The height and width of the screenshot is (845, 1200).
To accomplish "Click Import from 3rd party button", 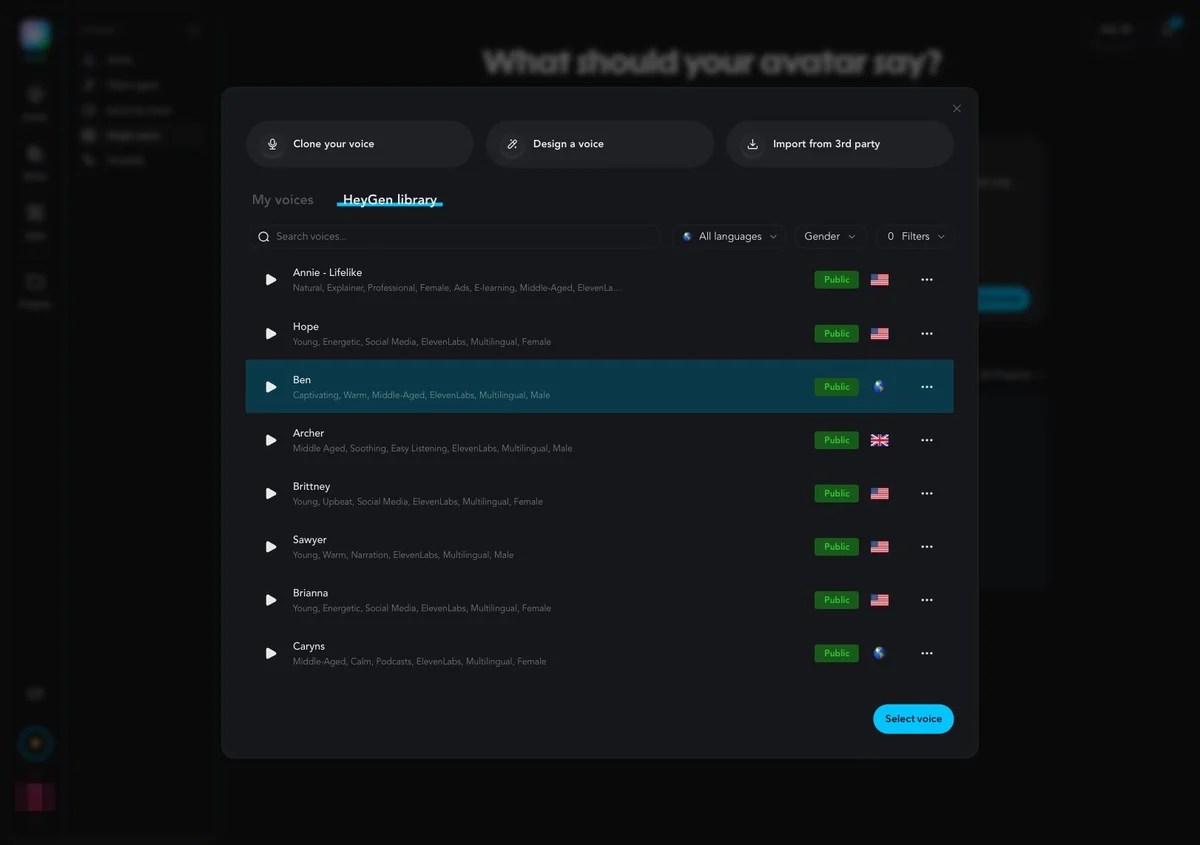I will pyautogui.click(x=840, y=144).
